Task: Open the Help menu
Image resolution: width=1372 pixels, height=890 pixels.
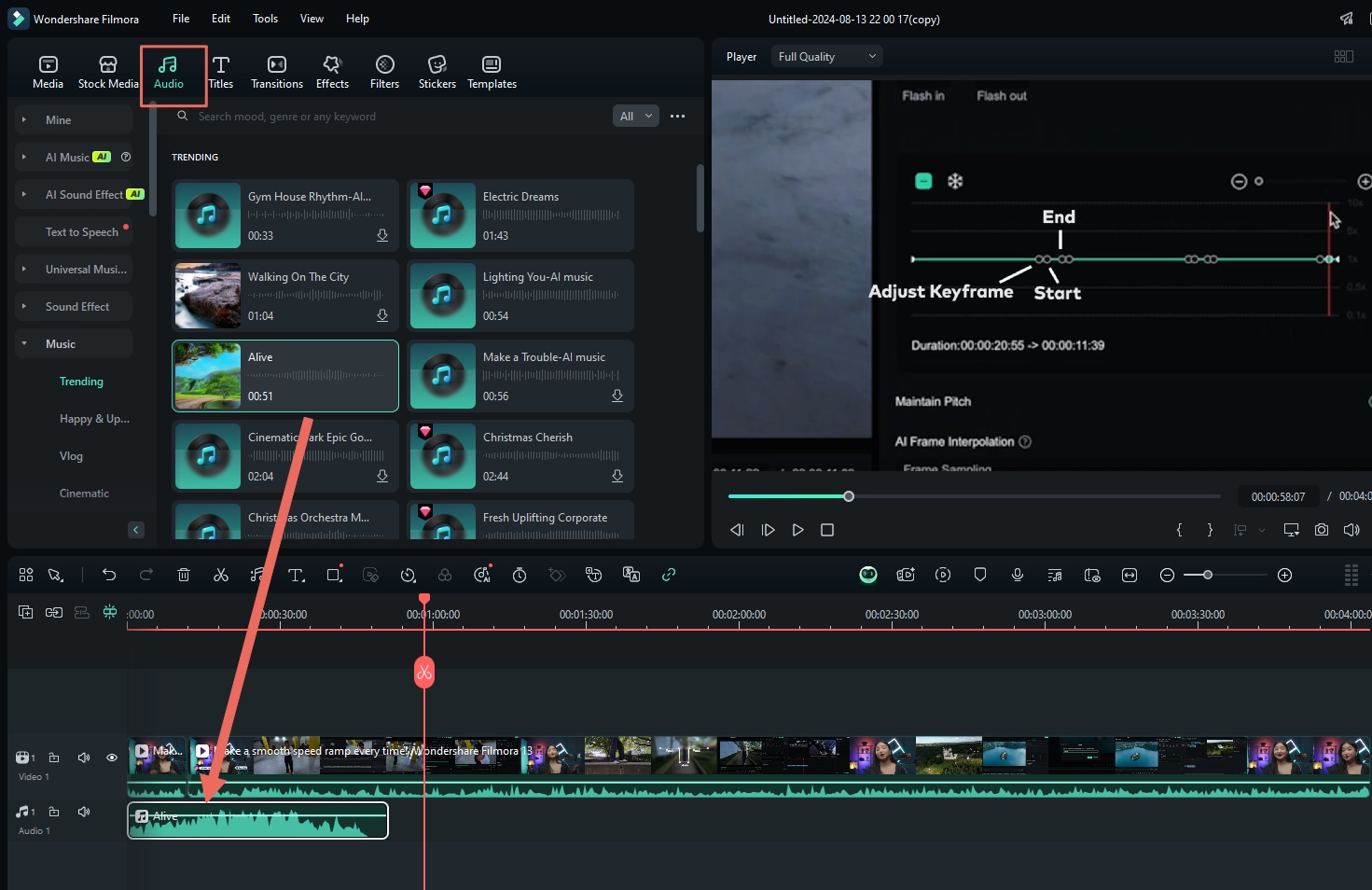Action: pos(357,19)
